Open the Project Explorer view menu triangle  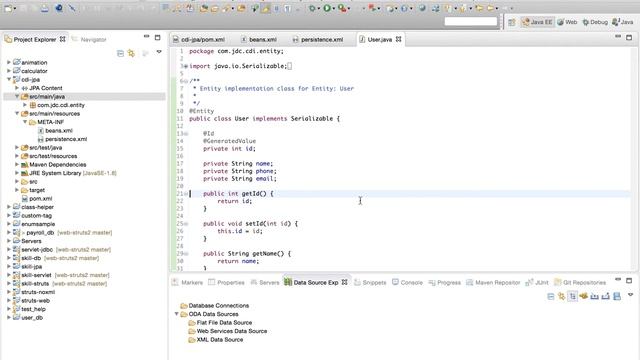[159, 52]
